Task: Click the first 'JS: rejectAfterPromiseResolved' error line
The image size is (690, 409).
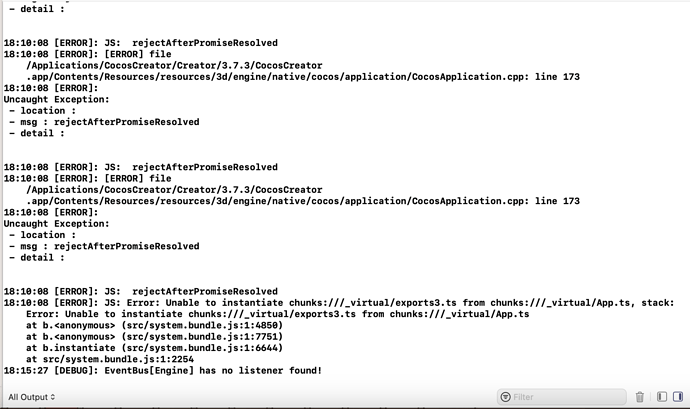Action: coord(141,43)
